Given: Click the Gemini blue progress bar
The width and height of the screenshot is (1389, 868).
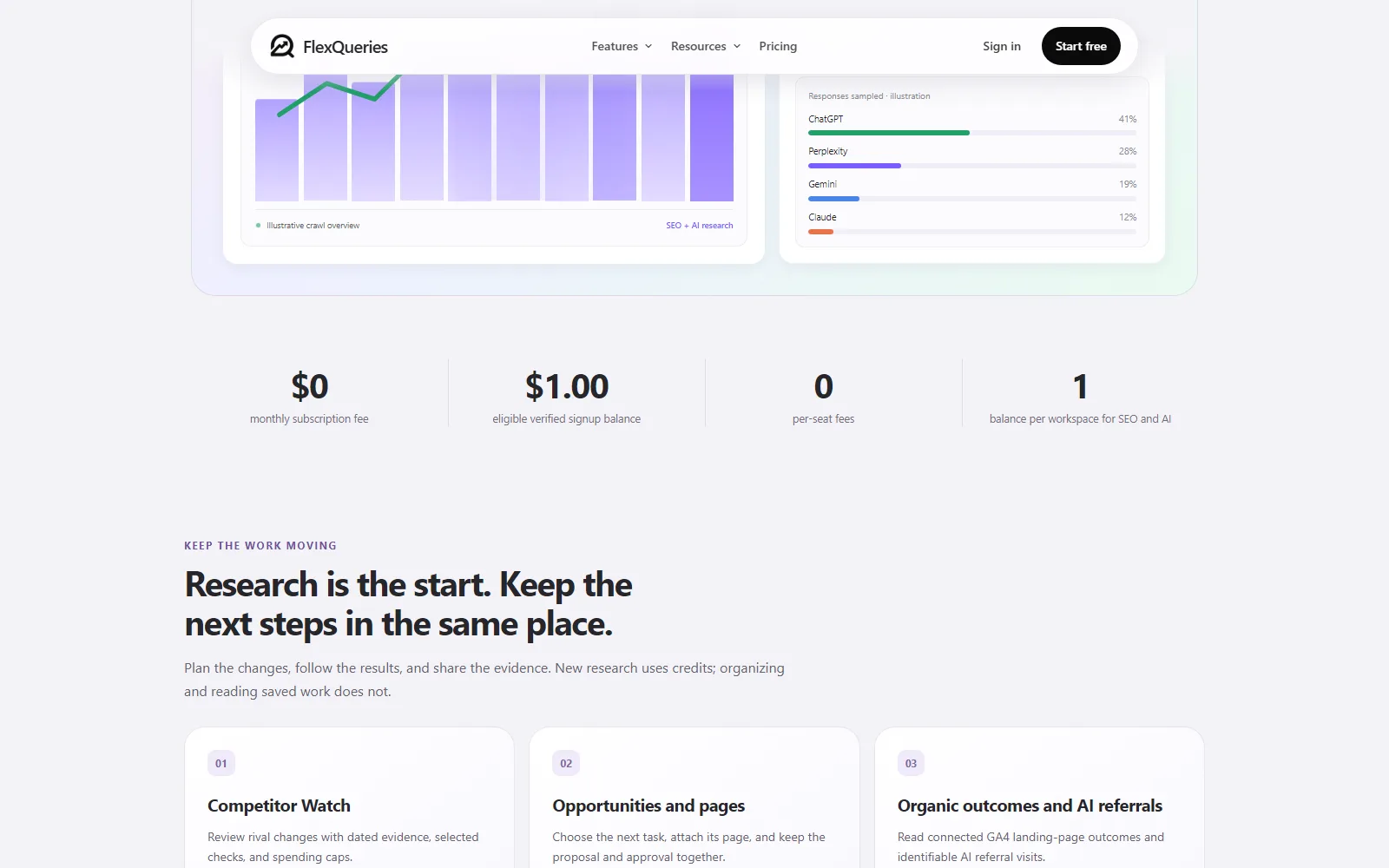Looking at the screenshot, I should click(x=833, y=199).
